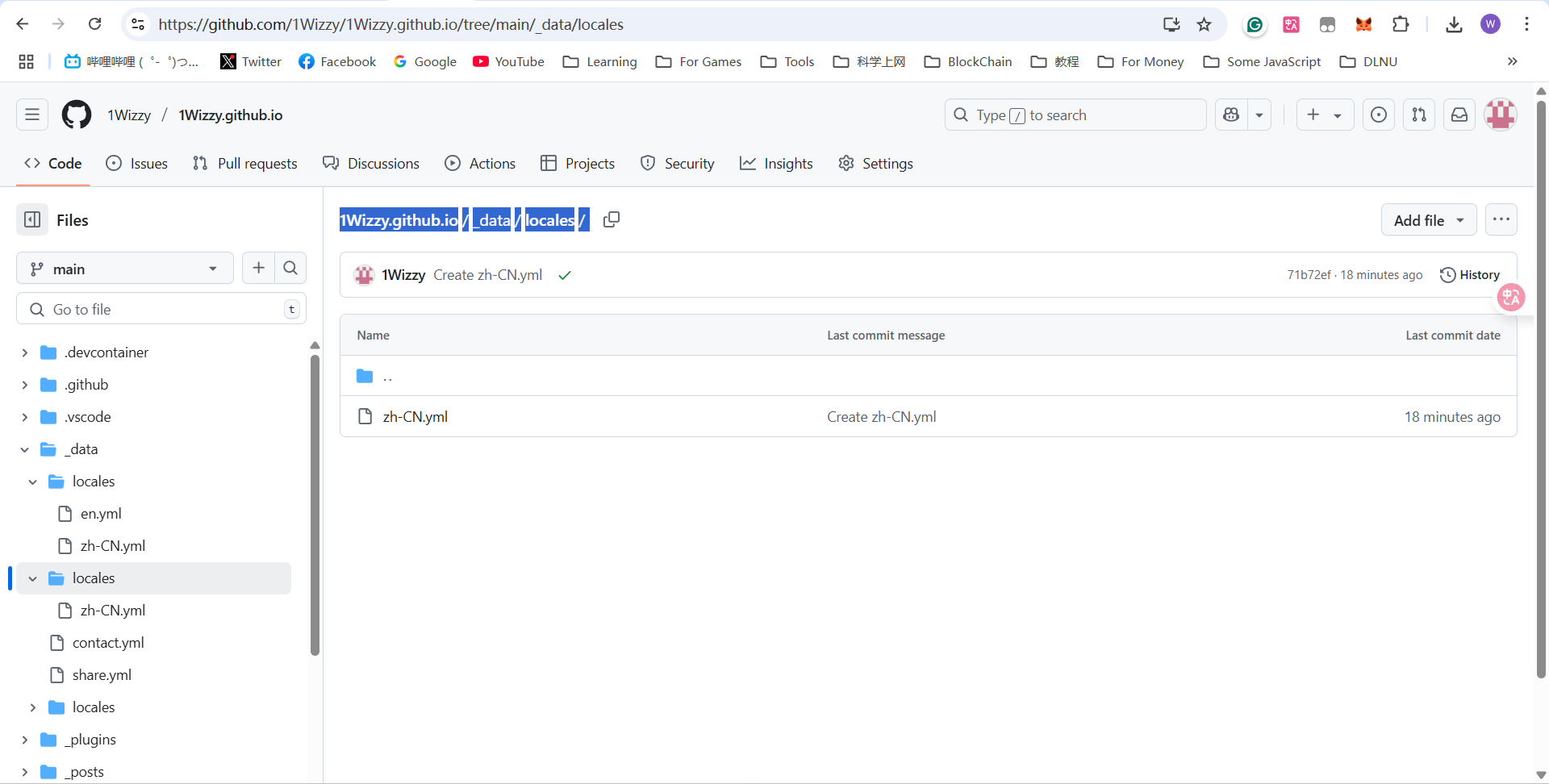Open browser downloads

[x=1454, y=24]
